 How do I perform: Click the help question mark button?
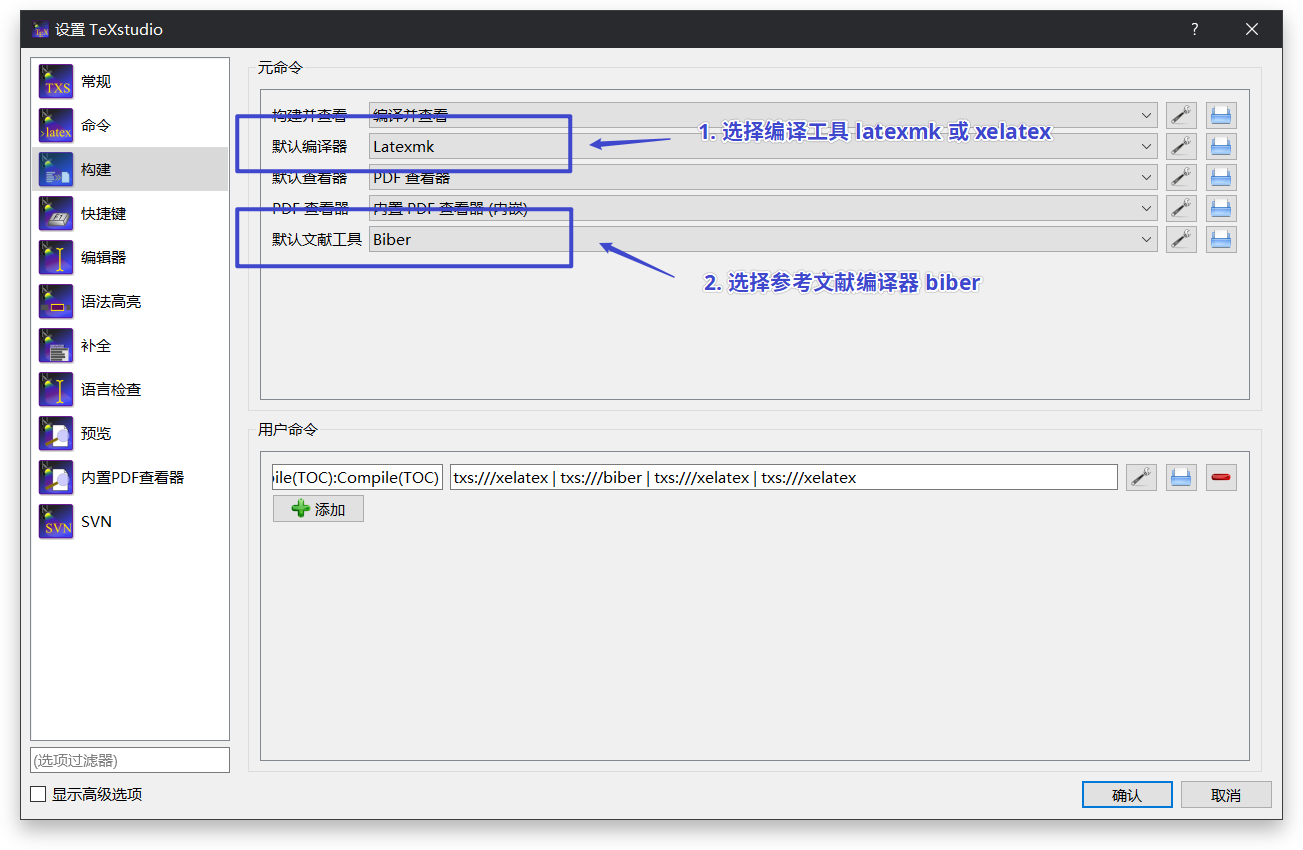(1194, 29)
